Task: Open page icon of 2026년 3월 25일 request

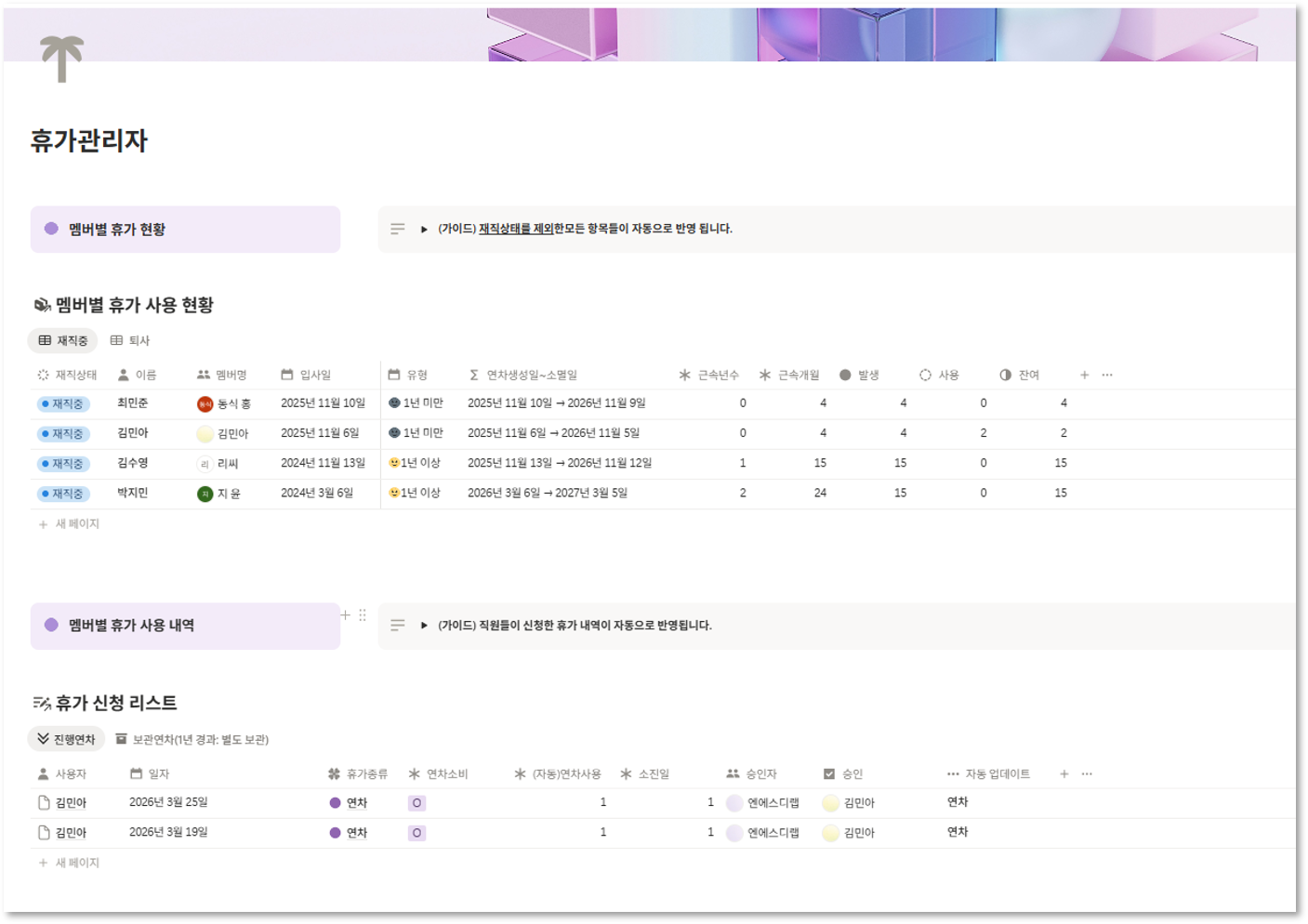Action: pyautogui.click(x=44, y=803)
